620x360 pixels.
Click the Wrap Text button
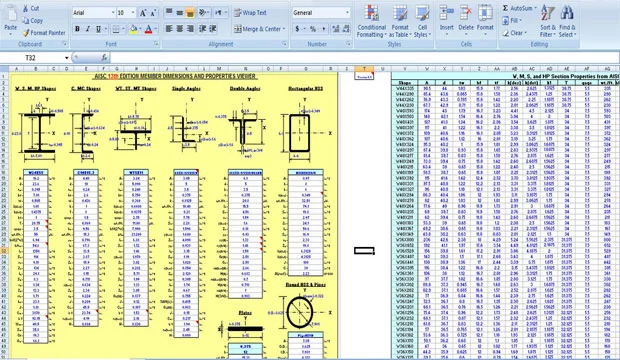(250, 13)
